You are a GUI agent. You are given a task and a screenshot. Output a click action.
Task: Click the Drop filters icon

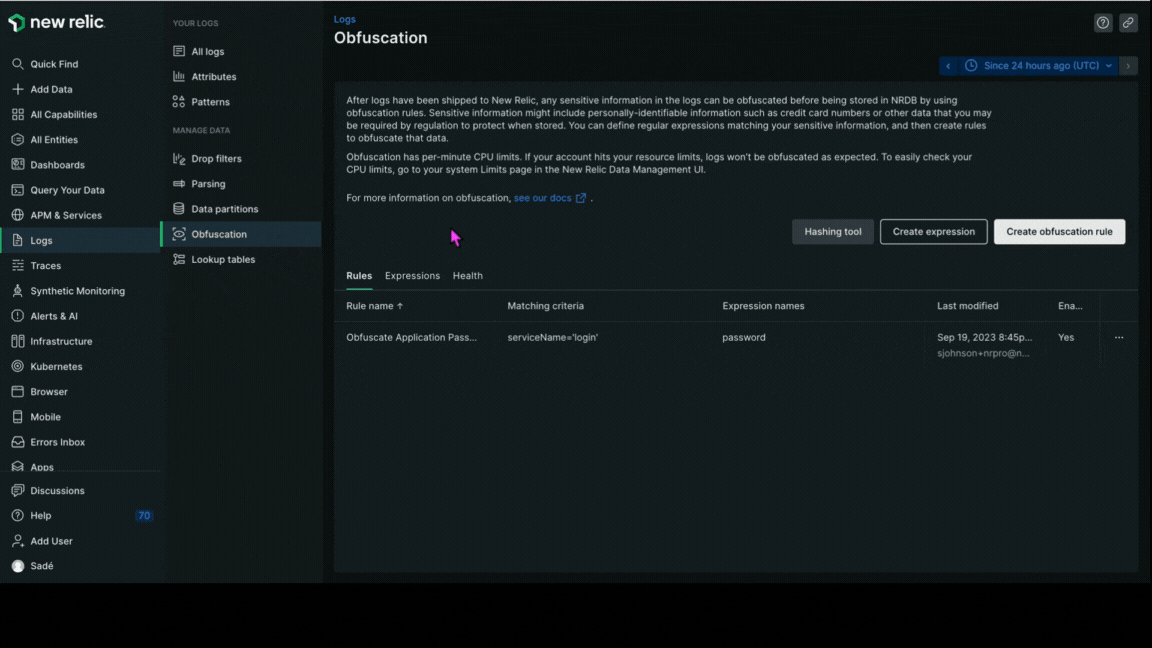[179, 159]
